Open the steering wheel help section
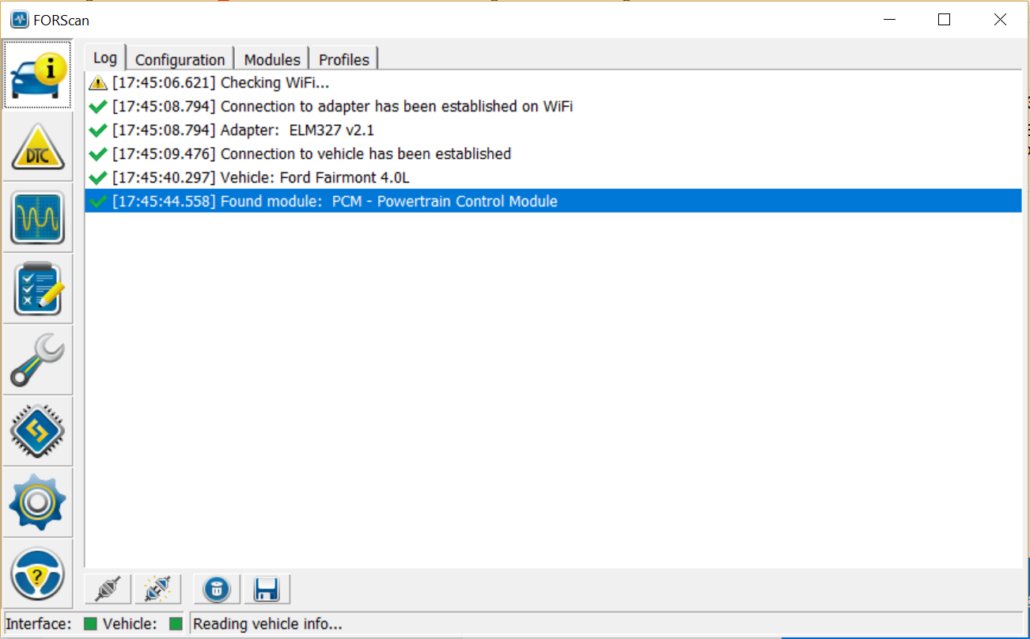Viewport: 1030px width, 639px height. tap(38, 574)
